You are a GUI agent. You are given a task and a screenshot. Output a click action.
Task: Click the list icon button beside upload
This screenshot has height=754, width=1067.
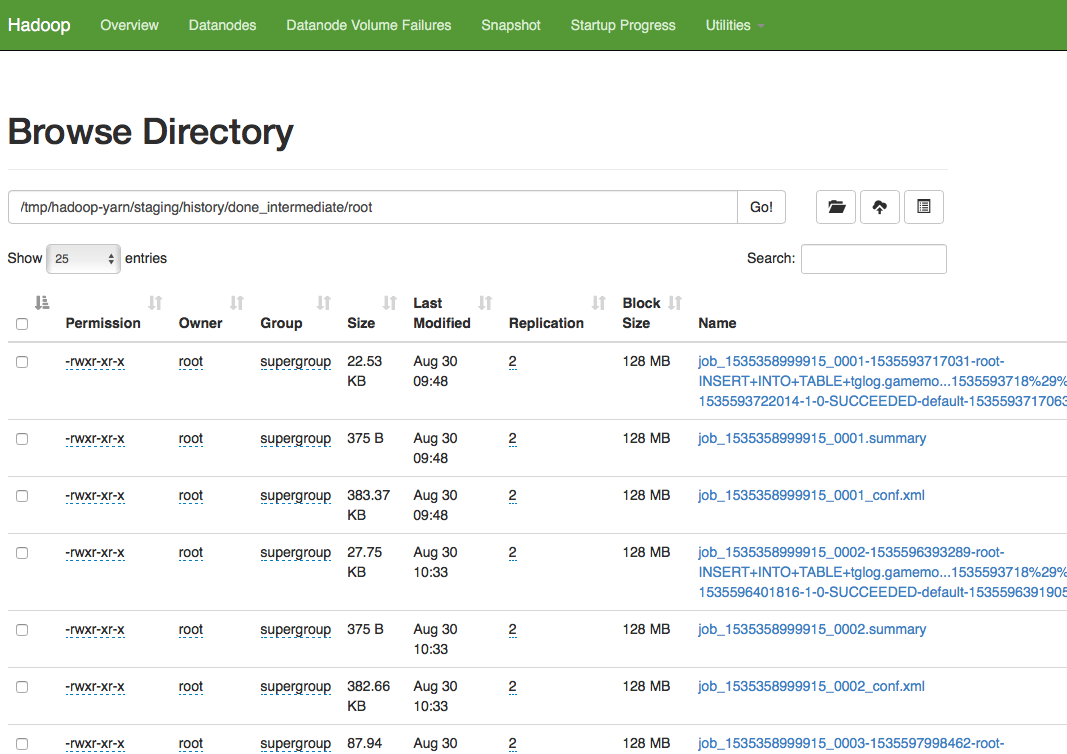[x=923, y=207]
